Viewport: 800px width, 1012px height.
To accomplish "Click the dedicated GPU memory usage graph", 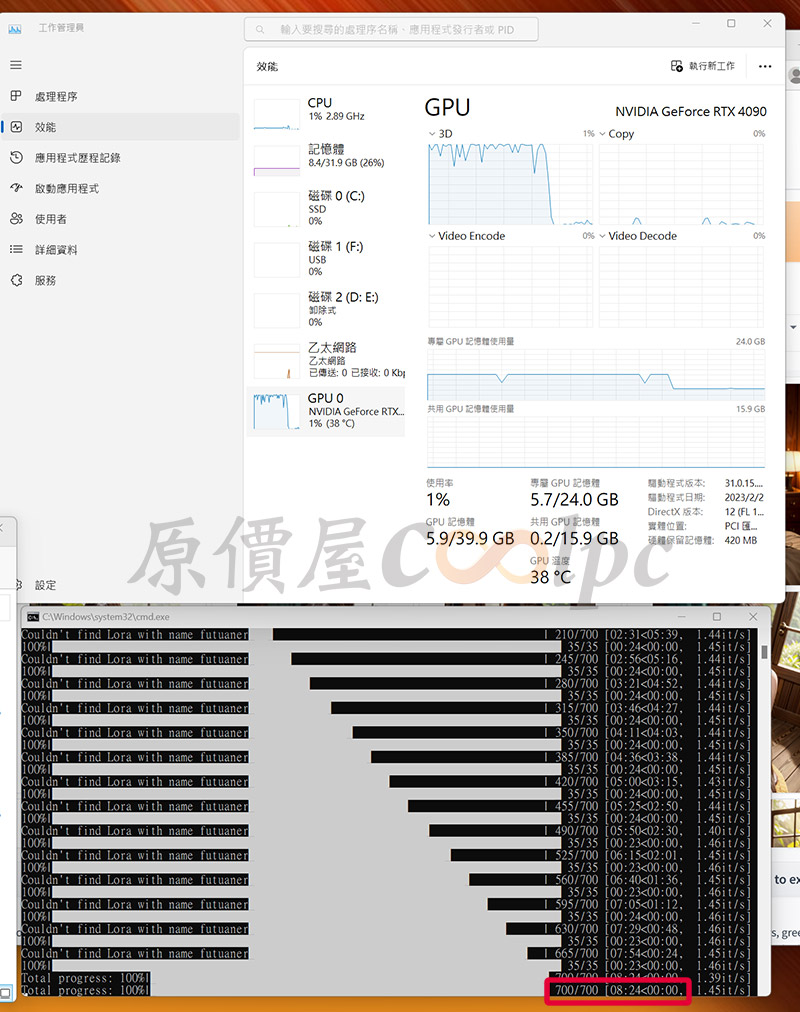I will (596, 374).
